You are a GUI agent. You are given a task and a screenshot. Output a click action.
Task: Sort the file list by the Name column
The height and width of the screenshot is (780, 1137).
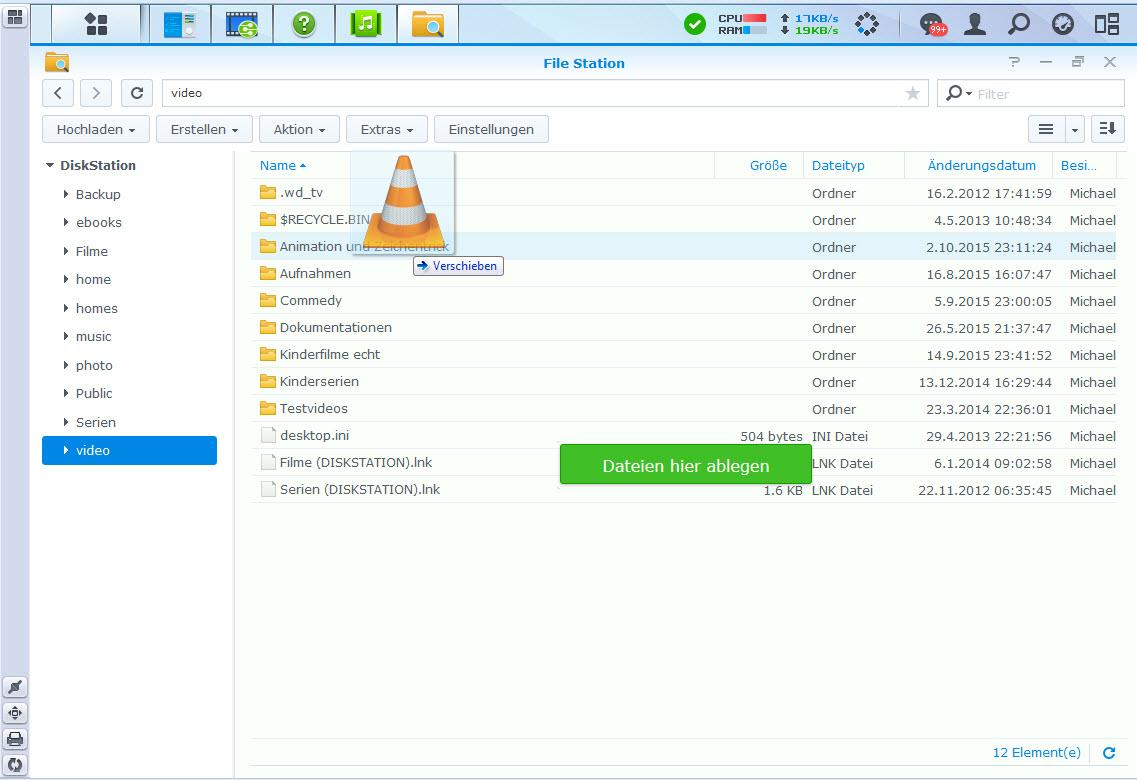pos(278,166)
